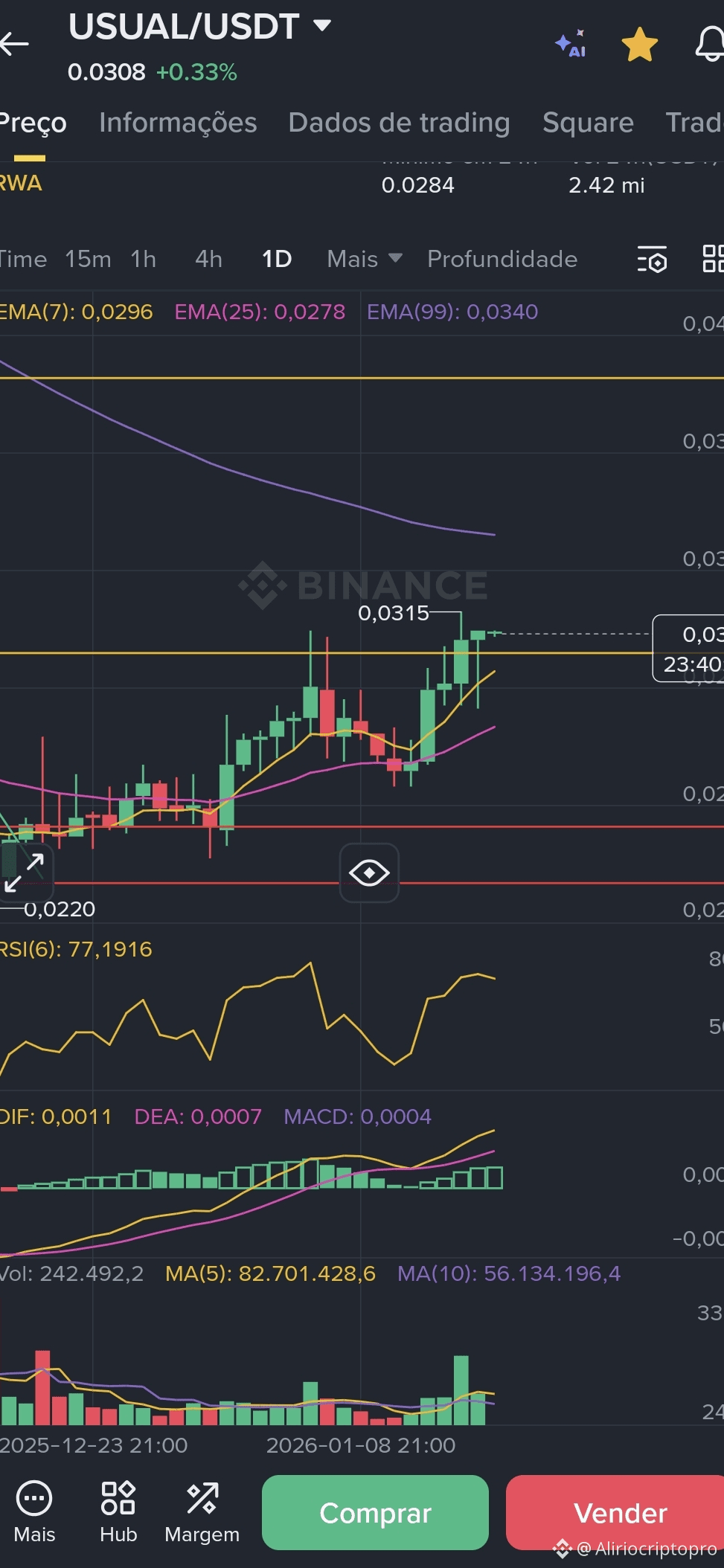Tap the +0.33% price change text
Image resolution: width=724 pixels, height=1568 pixels.
click(x=196, y=72)
